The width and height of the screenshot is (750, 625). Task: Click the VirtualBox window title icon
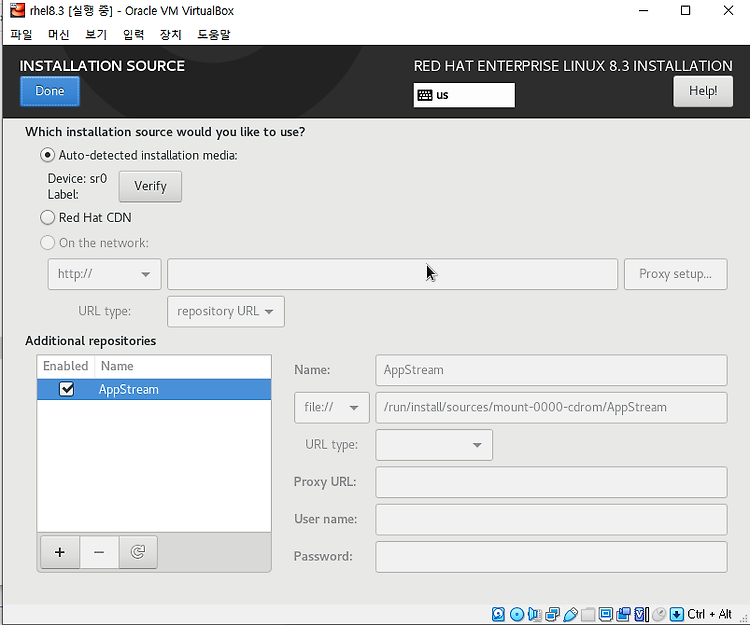(17, 10)
